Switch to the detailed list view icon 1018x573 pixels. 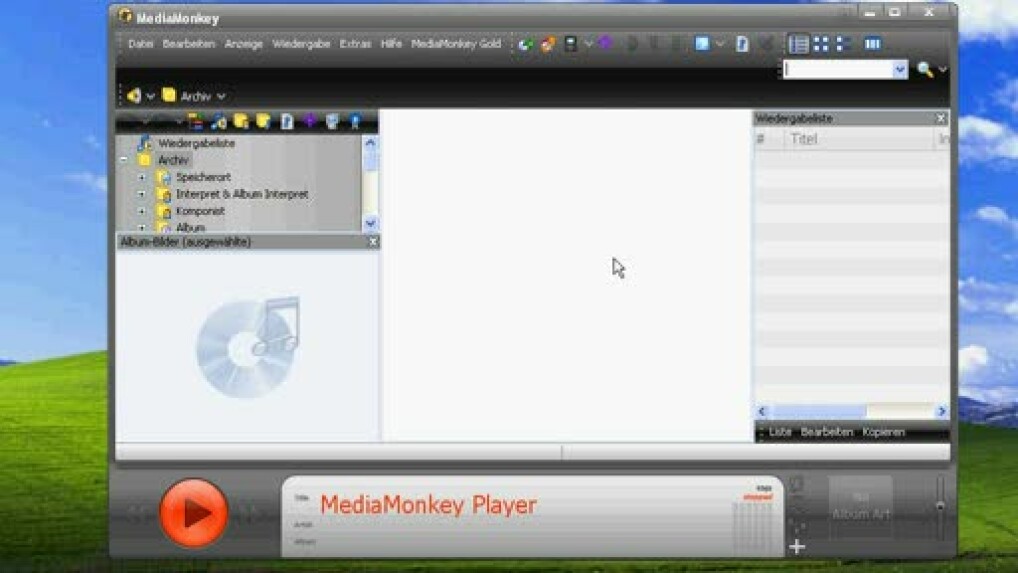click(x=798, y=44)
